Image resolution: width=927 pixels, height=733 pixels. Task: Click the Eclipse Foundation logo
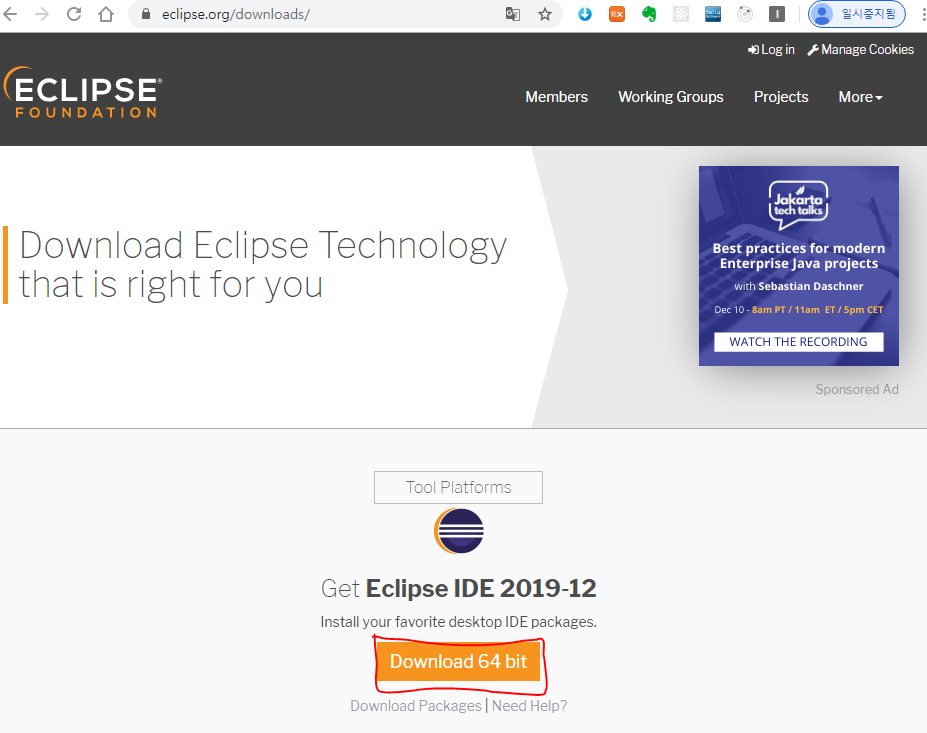pos(83,92)
